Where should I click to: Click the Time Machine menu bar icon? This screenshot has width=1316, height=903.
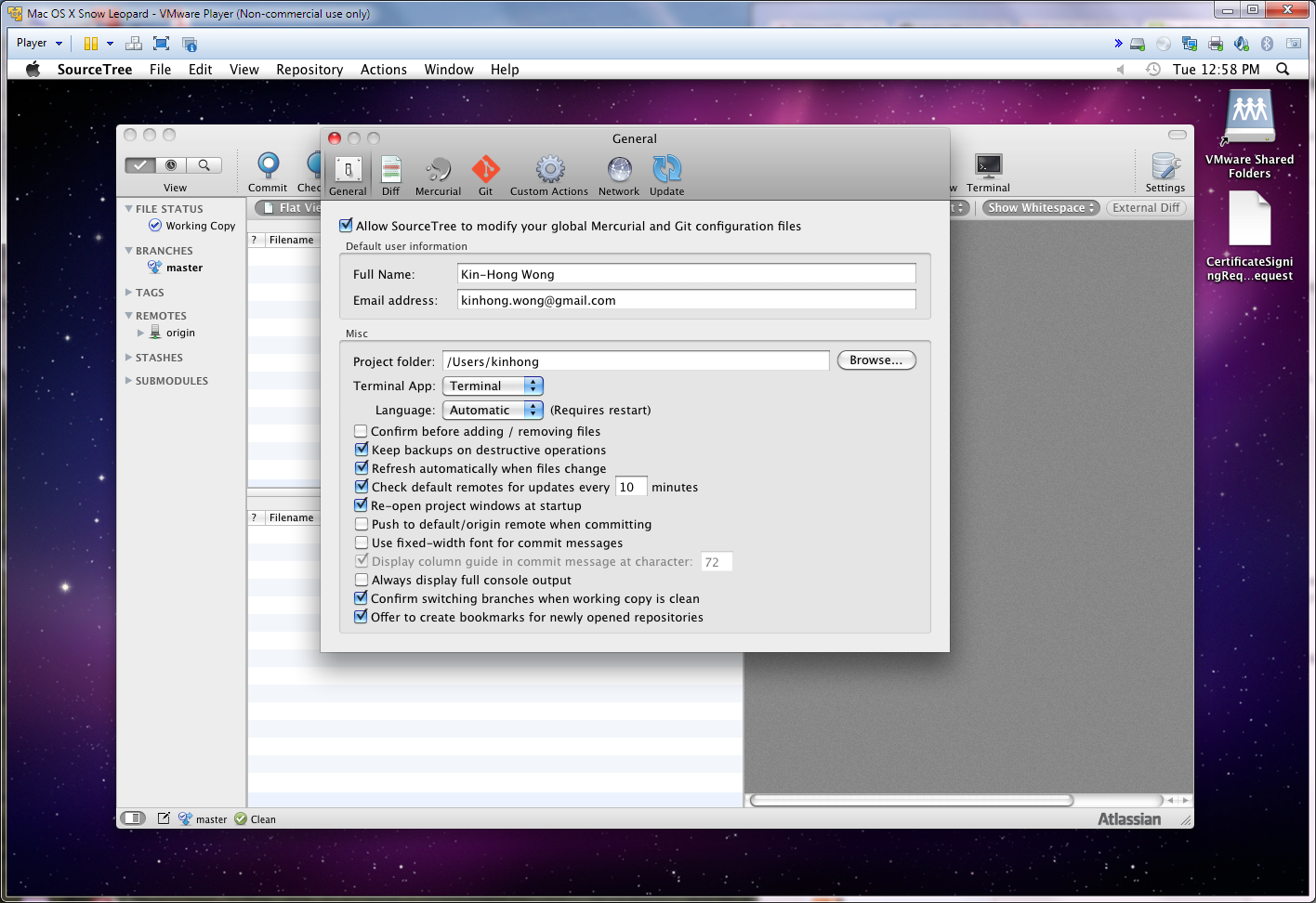[x=1153, y=70]
